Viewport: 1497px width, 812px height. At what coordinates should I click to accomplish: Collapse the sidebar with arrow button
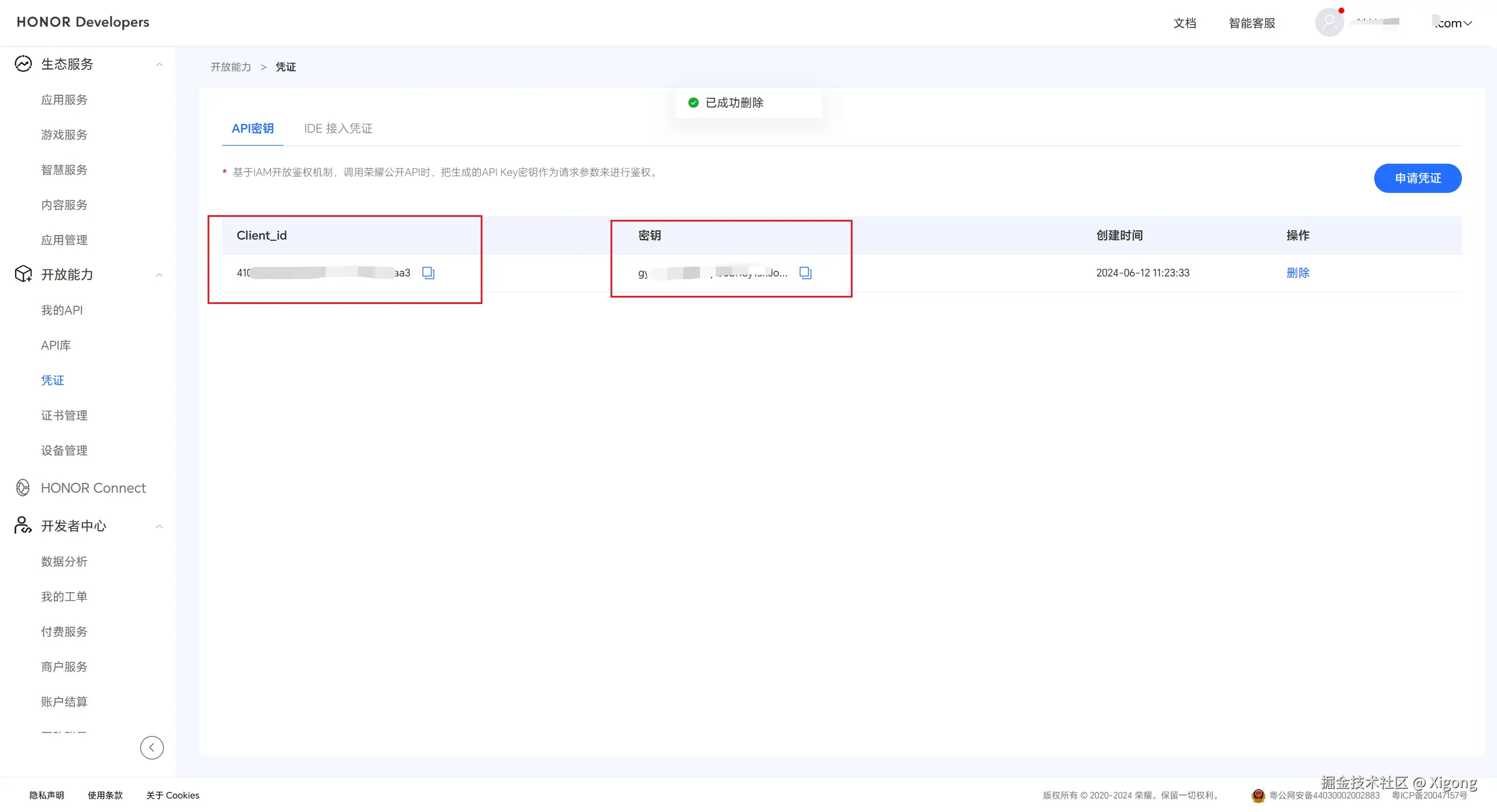coord(152,747)
